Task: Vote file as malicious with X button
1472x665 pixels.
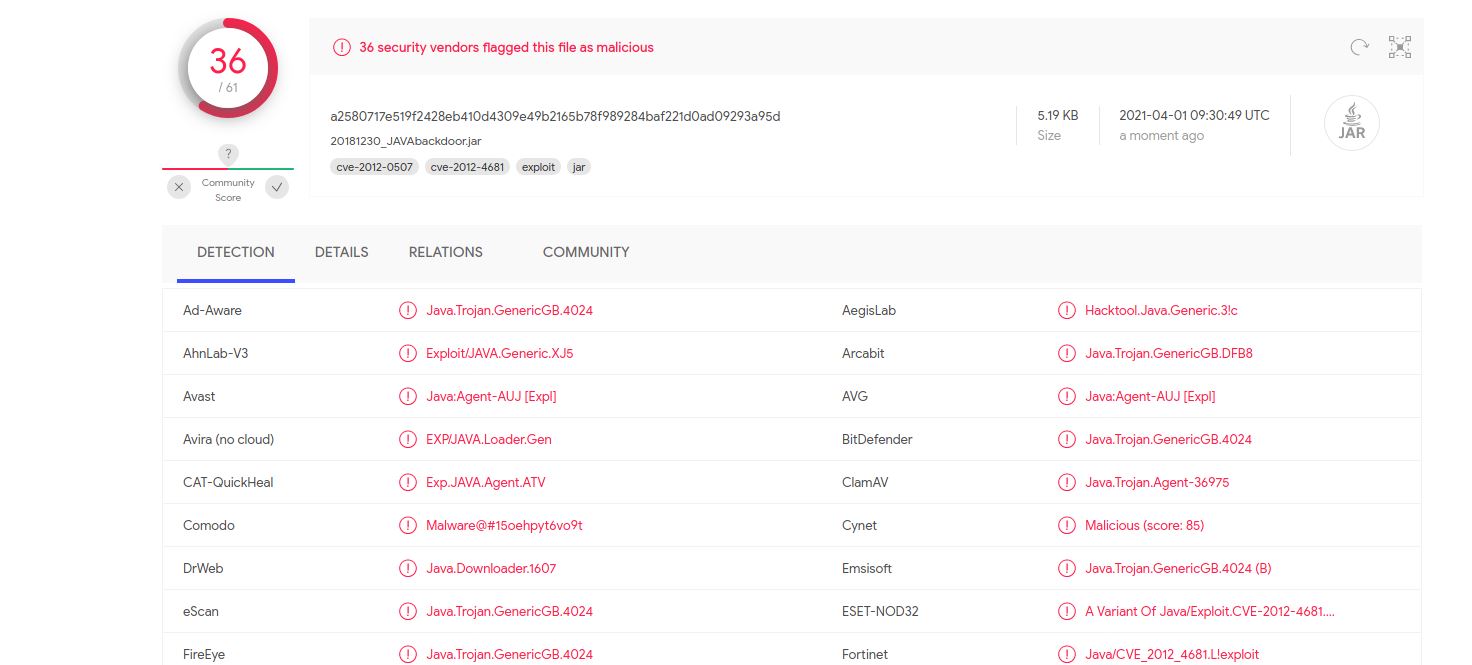Action: (x=179, y=187)
